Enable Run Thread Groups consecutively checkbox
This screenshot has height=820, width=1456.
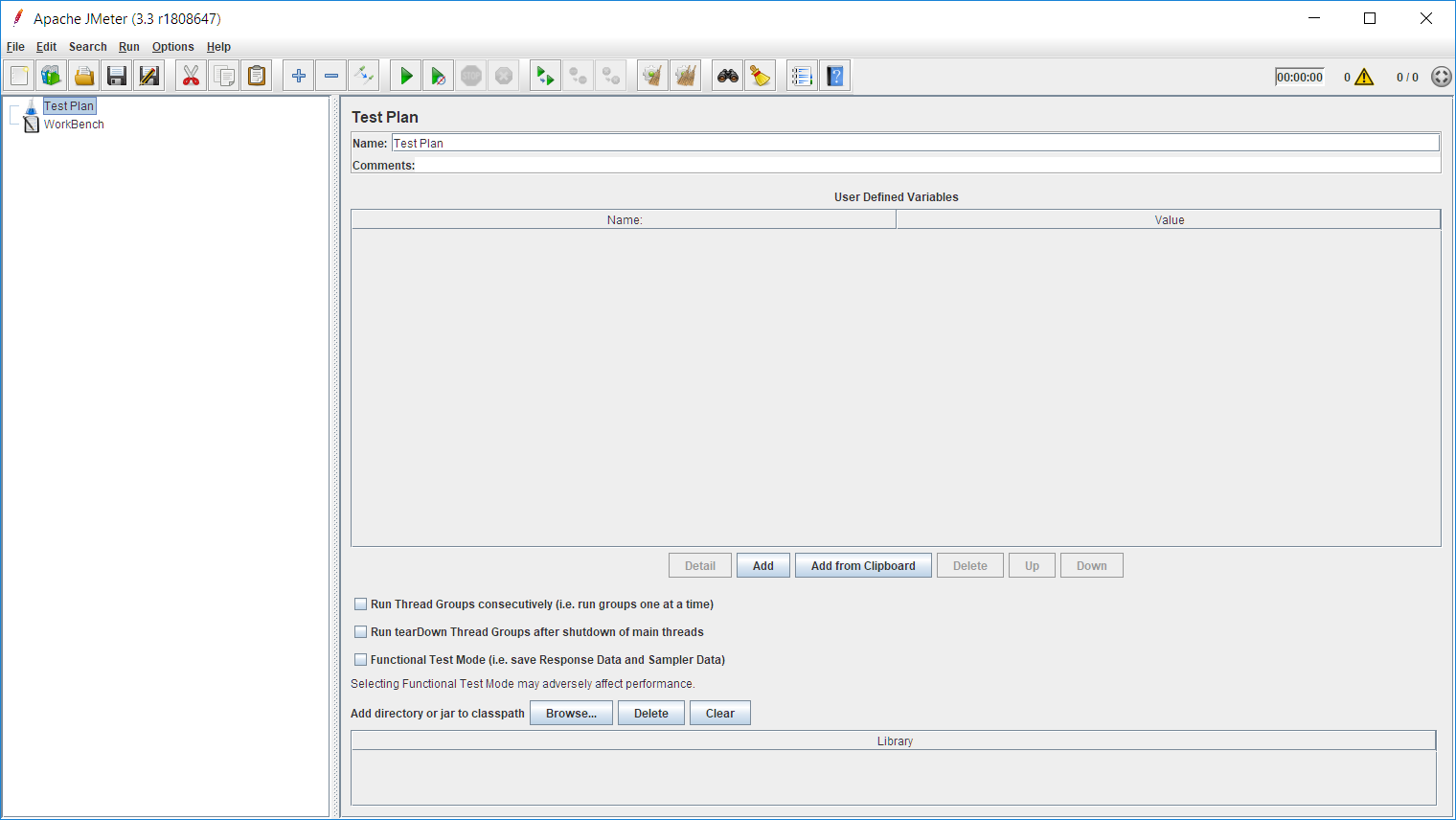pos(361,604)
